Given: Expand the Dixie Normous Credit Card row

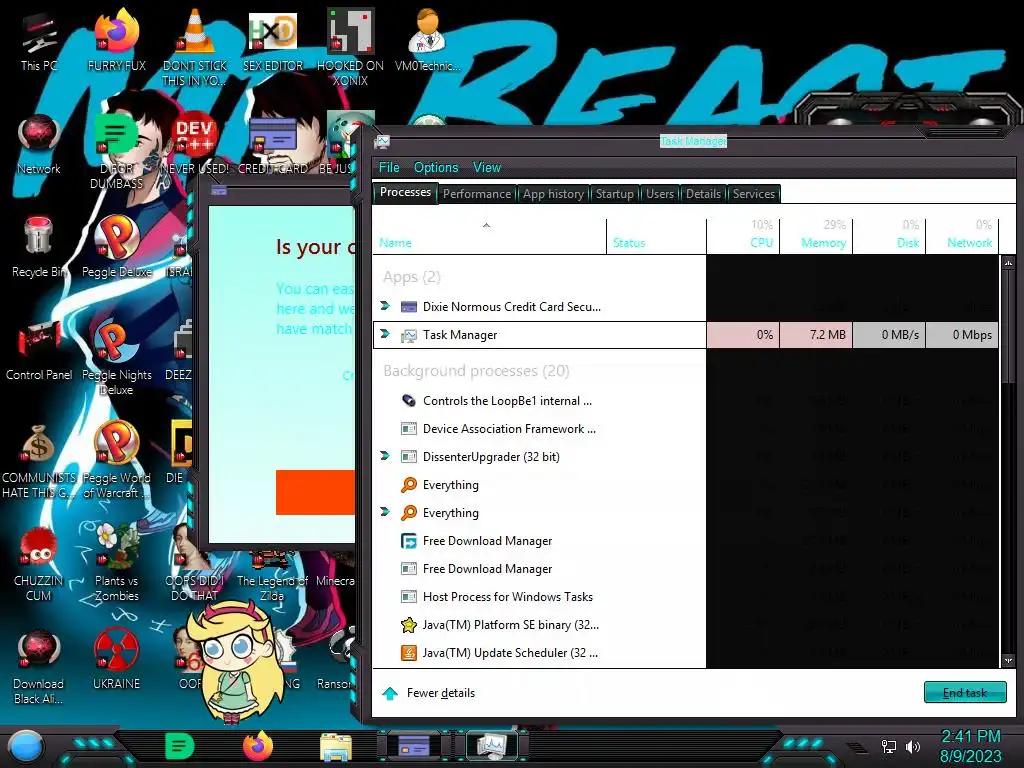Looking at the screenshot, I should point(385,306).
